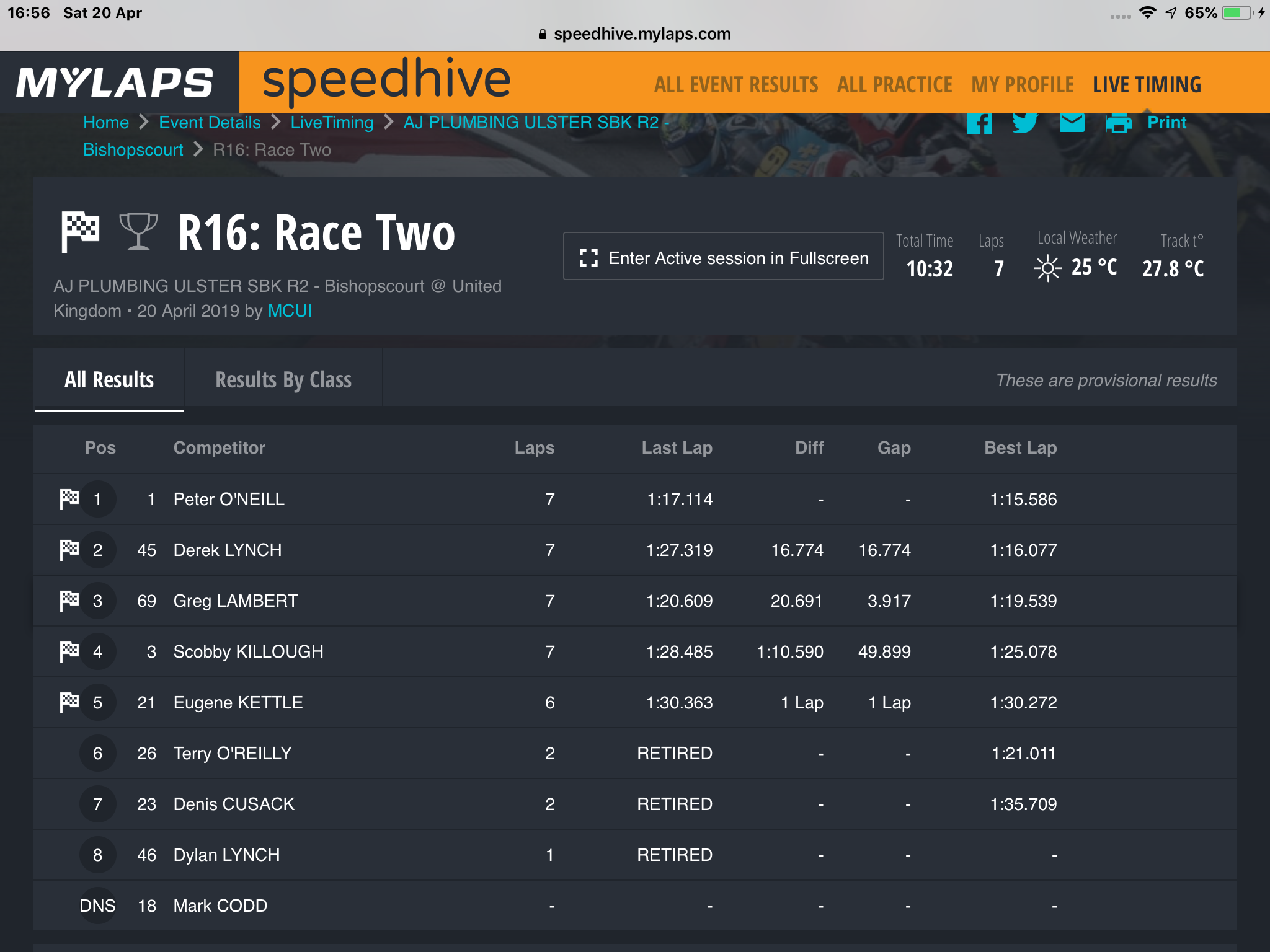
Task: Select competitor Greg LAMBERT
Action: click(236, 601)
